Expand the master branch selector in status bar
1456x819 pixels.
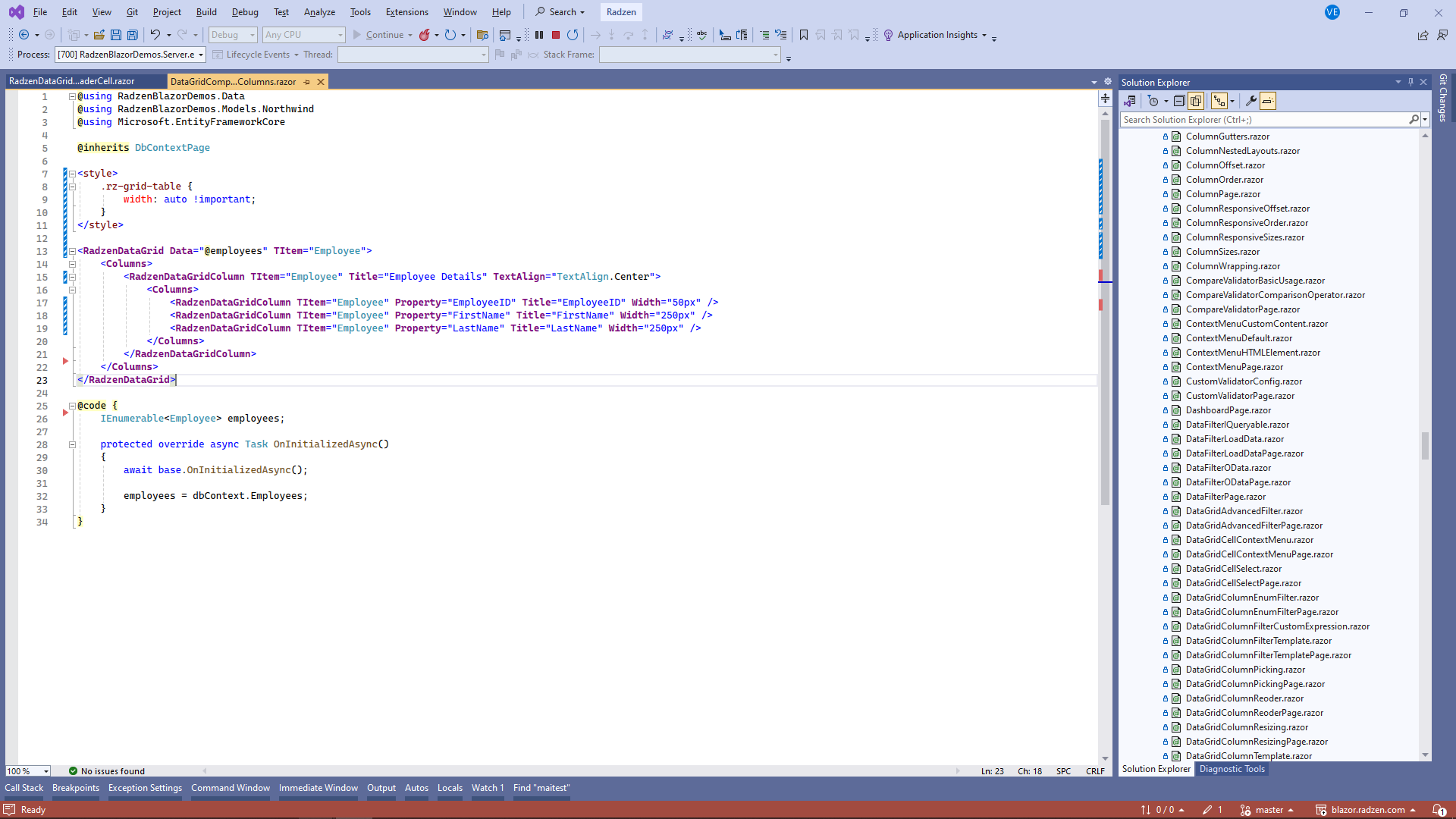coord(1267,810)
